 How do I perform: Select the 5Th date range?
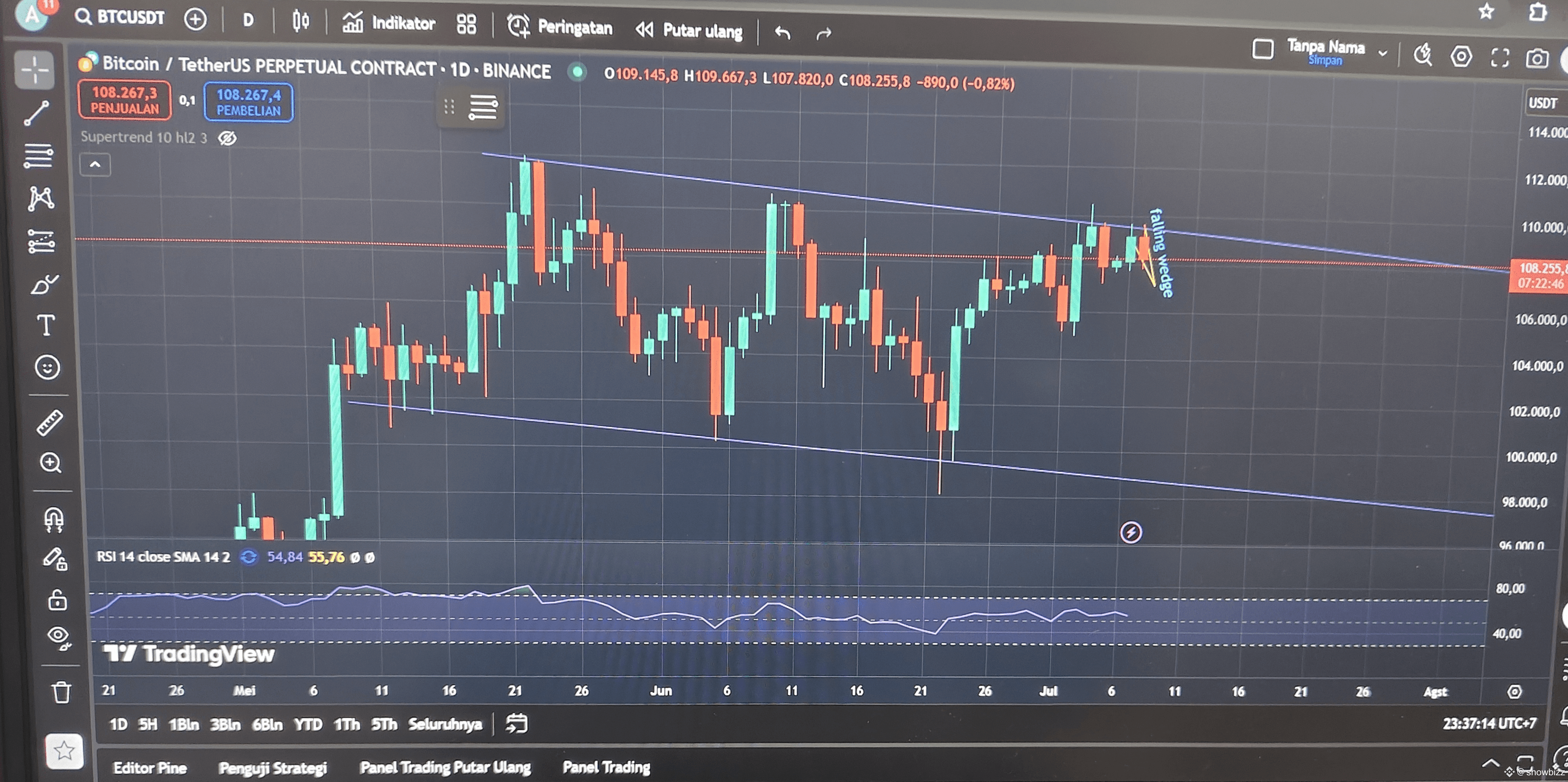[x=384, y=724]
